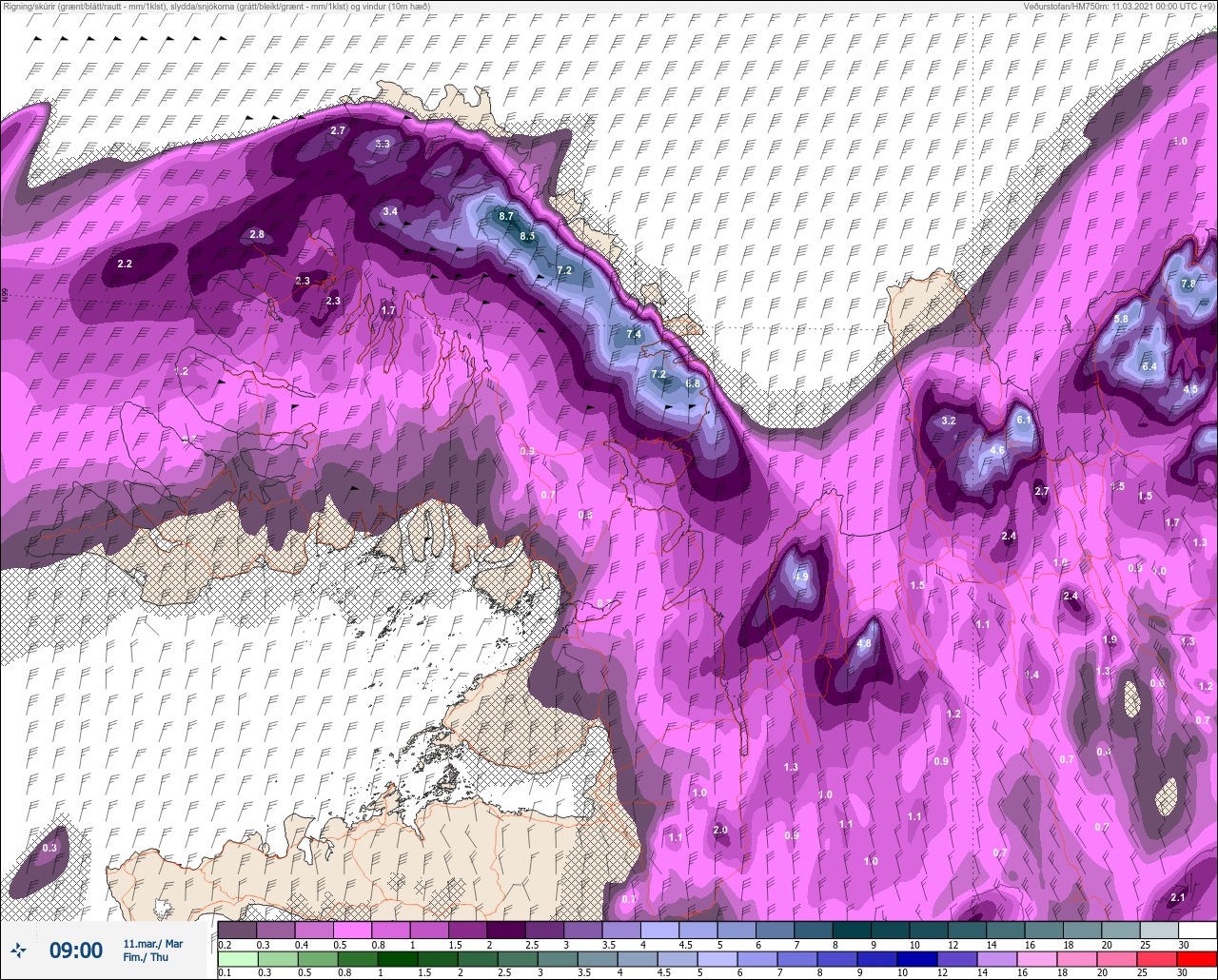Screen dimensions: 1218x980
Task: Click the 'Fim./ Thu' weekday label
Action: pos(146,957)
